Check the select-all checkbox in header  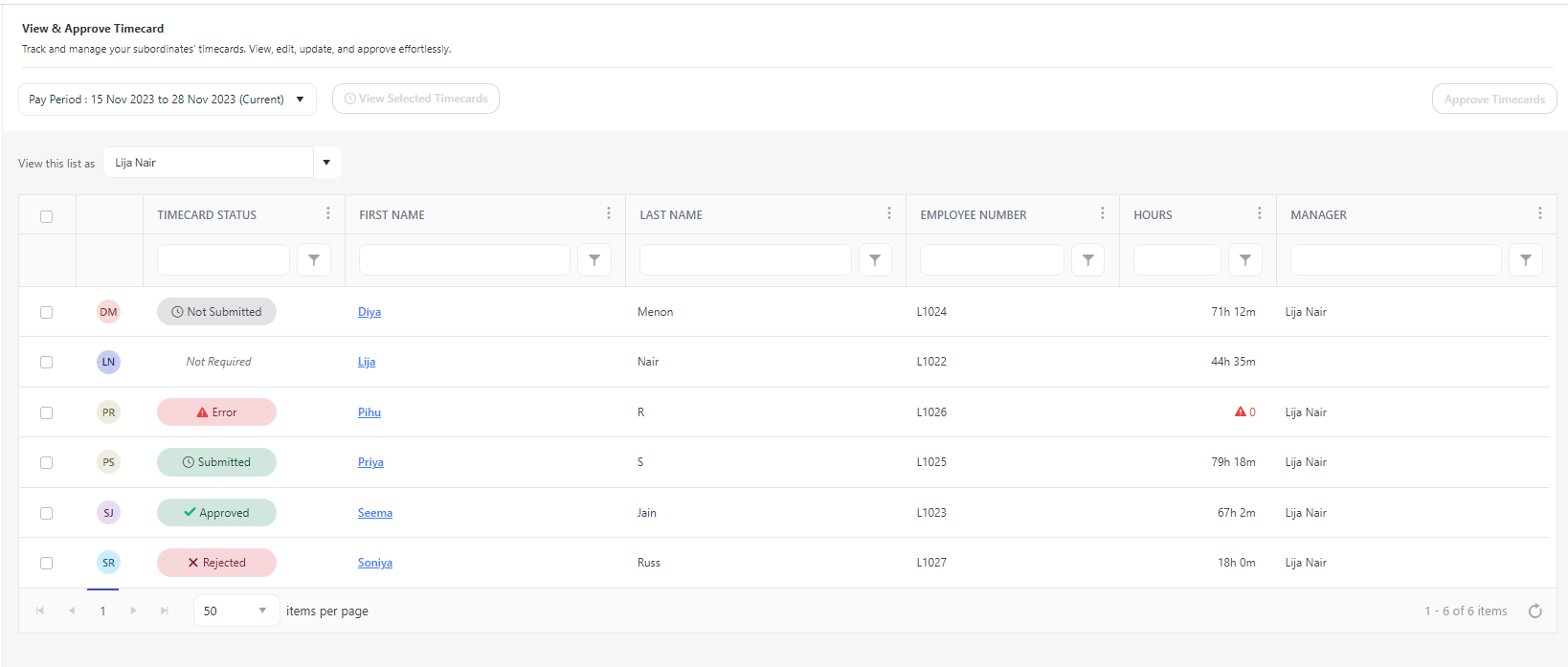coord(46,216)
